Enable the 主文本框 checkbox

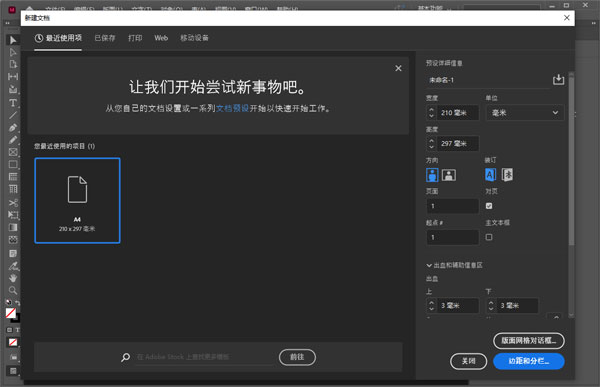pyautogui.click(x=489, y=237)
